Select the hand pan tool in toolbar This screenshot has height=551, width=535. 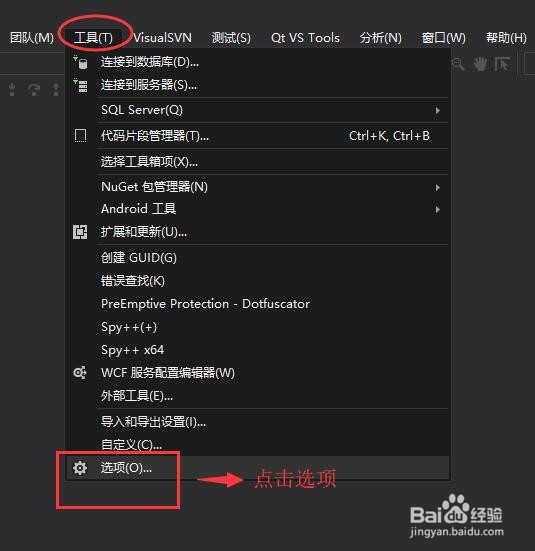480,64
